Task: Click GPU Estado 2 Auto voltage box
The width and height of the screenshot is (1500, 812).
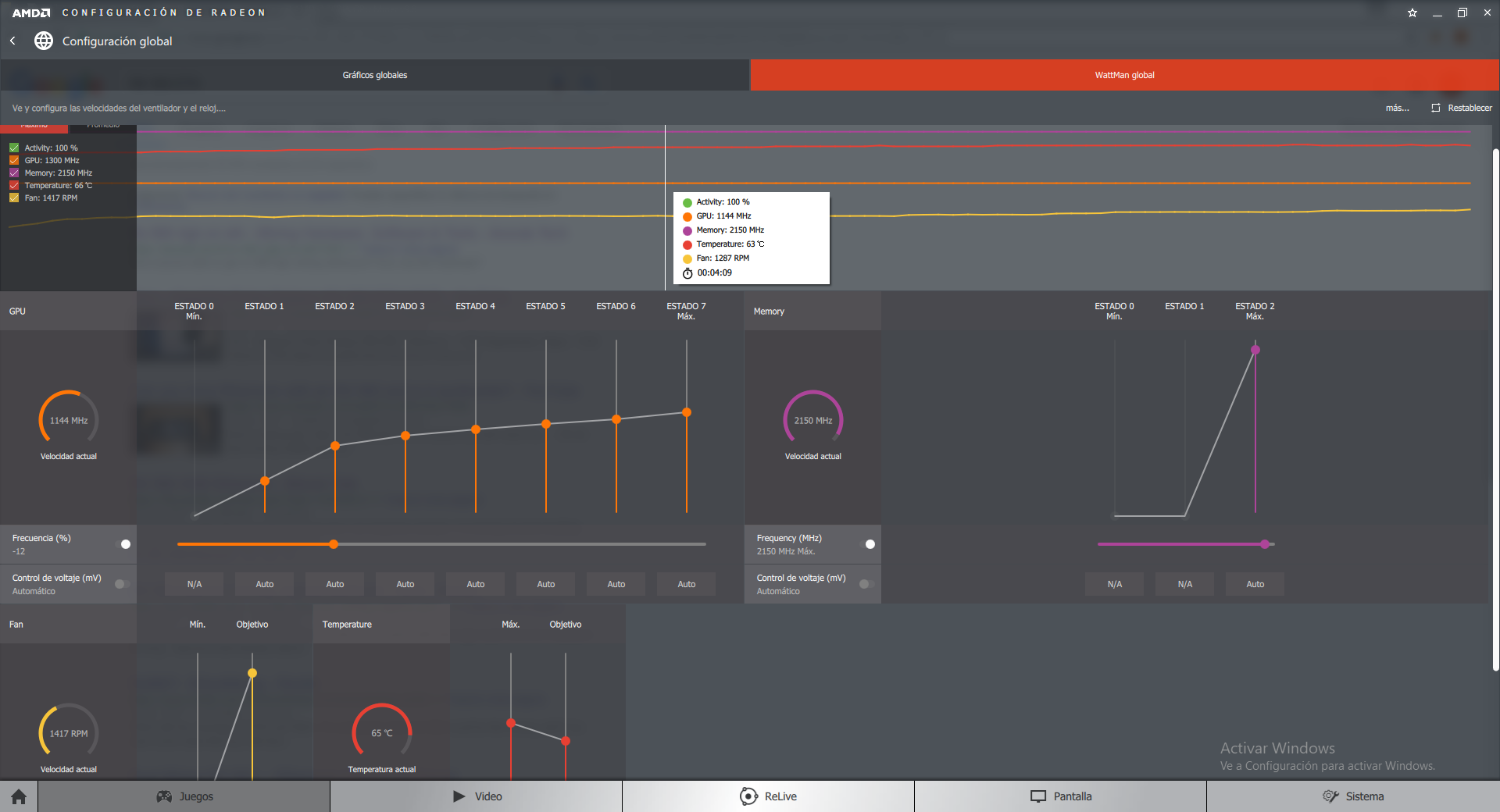Action: pos(335,584)
